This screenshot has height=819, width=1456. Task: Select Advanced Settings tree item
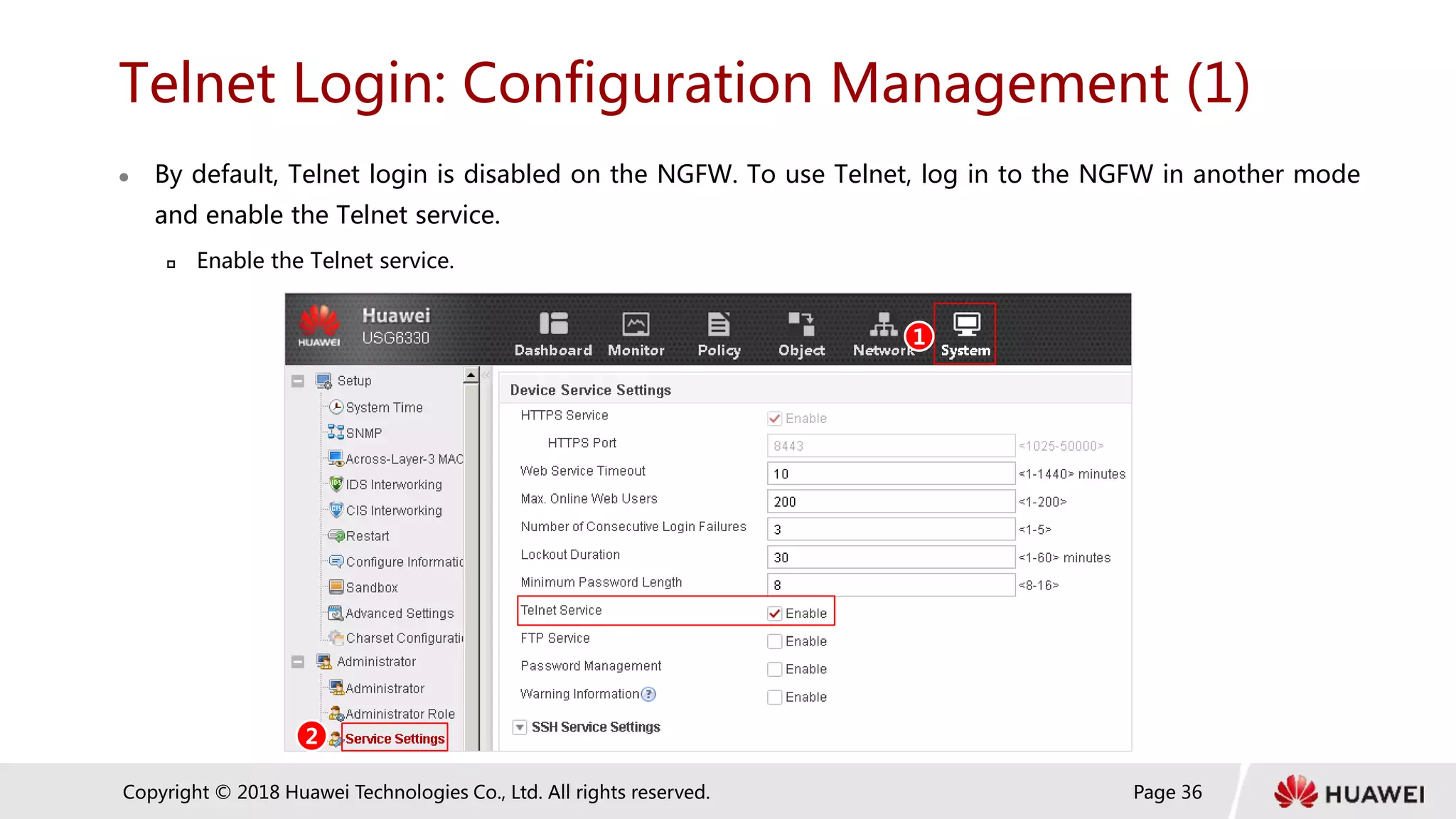[x=400, y=613]
